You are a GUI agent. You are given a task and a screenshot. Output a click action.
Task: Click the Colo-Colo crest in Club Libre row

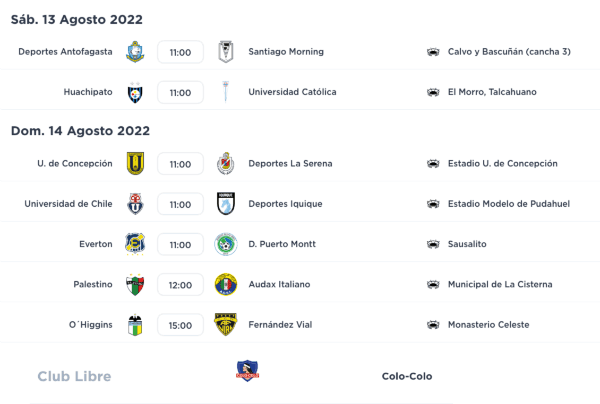(x=247, y=371)
